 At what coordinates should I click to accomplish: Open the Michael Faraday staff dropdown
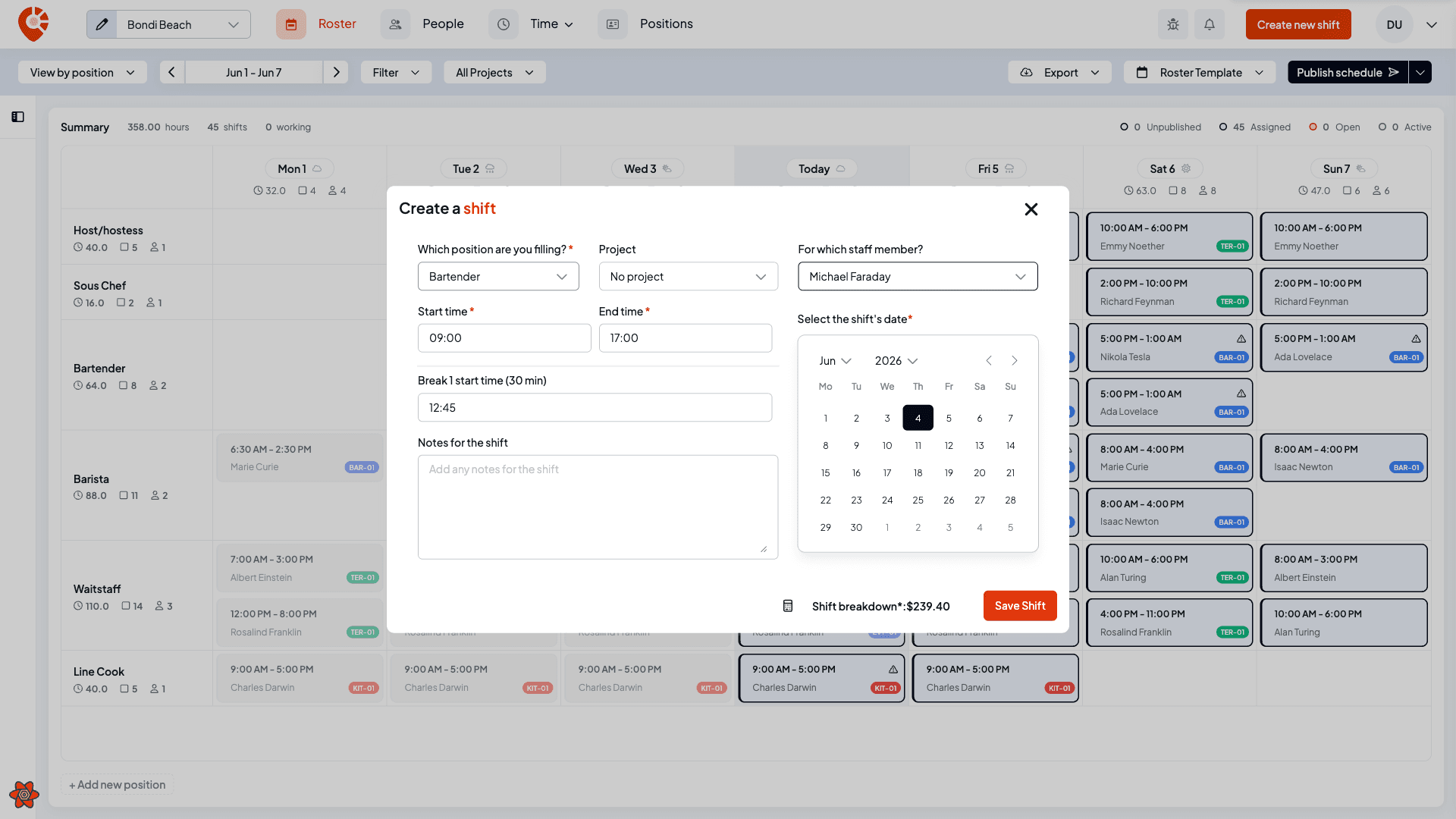[x=918, y=276]
